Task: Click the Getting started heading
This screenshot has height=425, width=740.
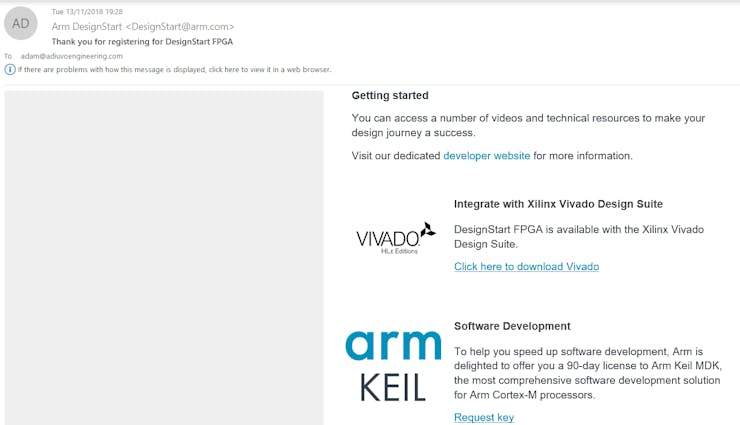Action: [390, 95]
